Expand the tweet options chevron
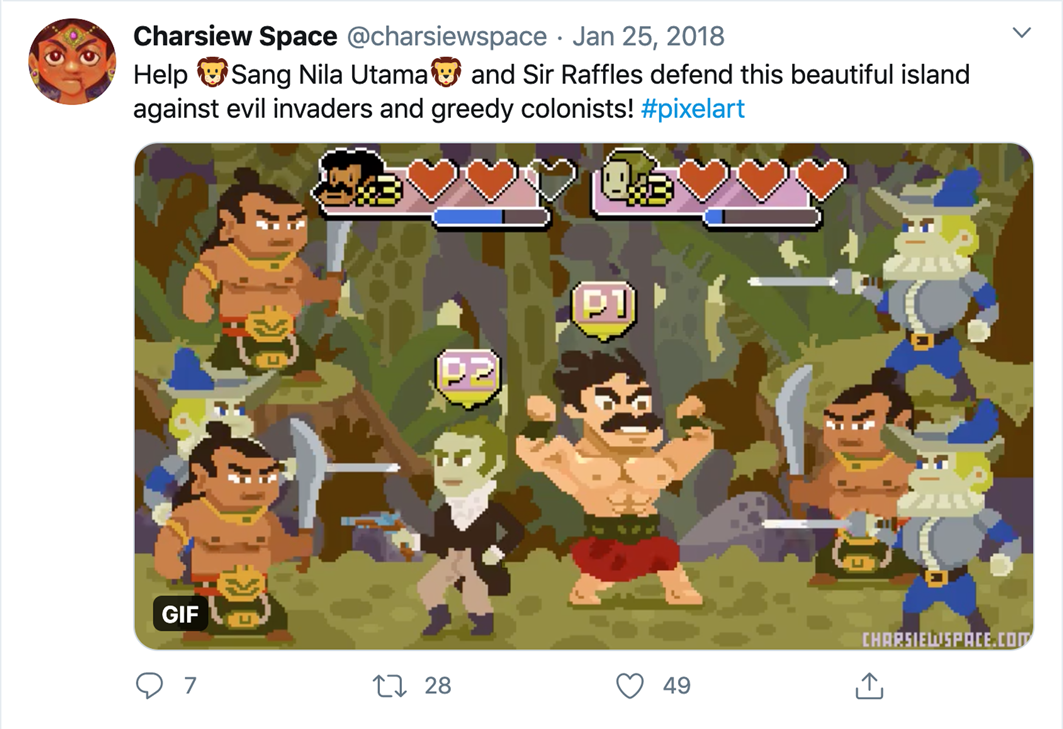This screenshot has height=729, width=1063. click(1021, 34)
